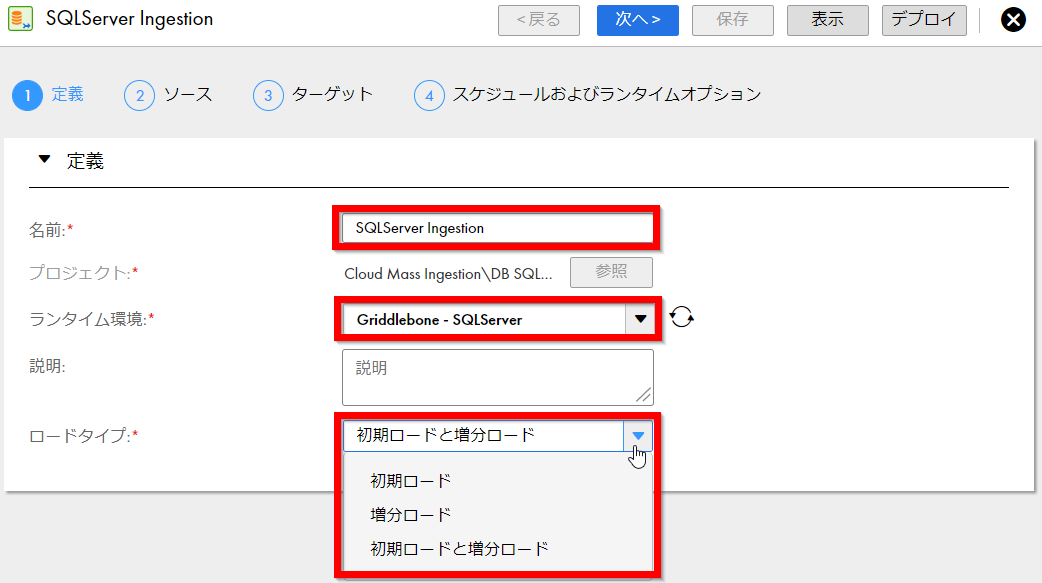Screen dimensions: 1042x583
Task: Go to step 3 ターゲット
Action: click(x=313, y=95)
